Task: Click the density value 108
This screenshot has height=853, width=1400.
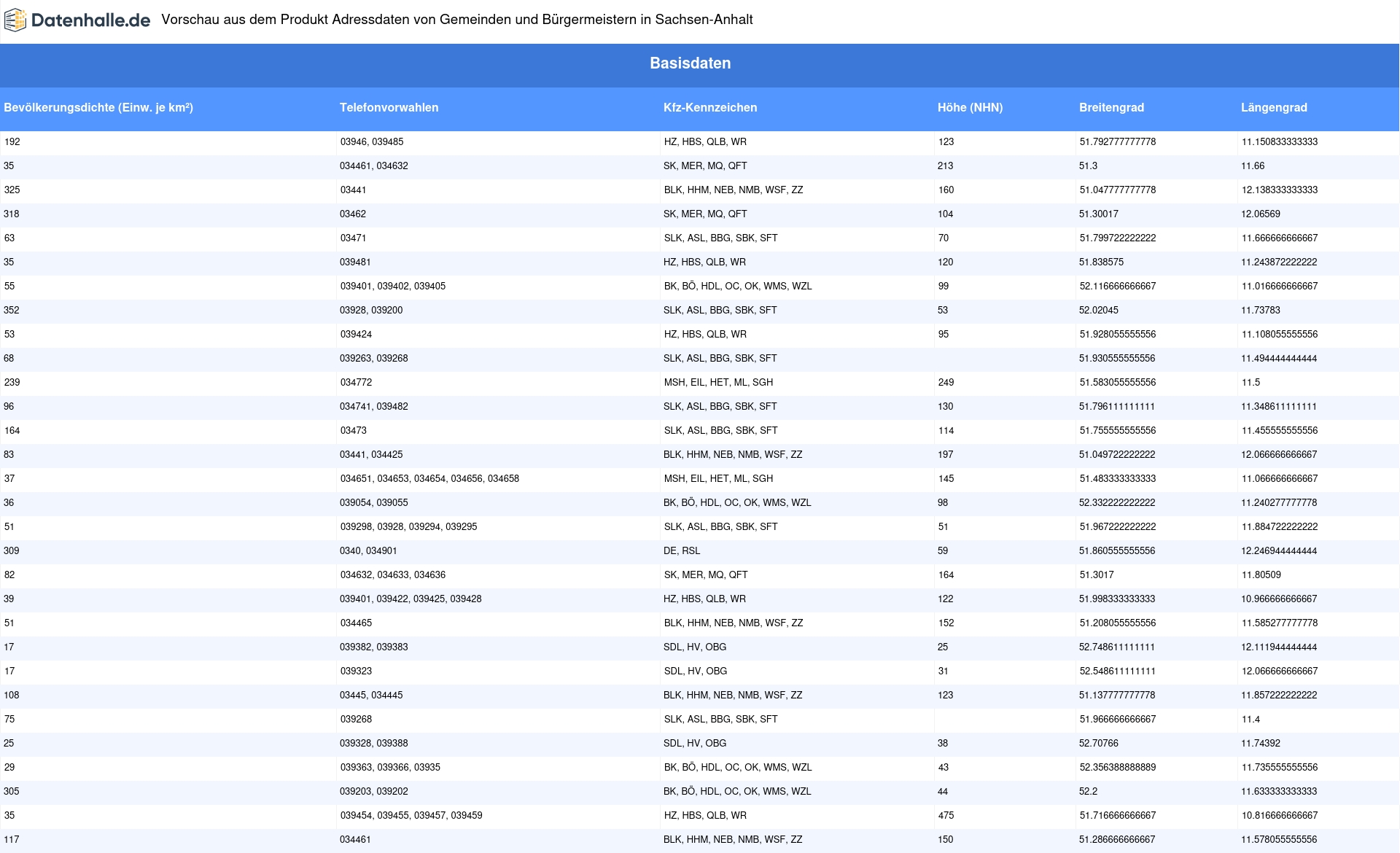Action: (12, 696)
